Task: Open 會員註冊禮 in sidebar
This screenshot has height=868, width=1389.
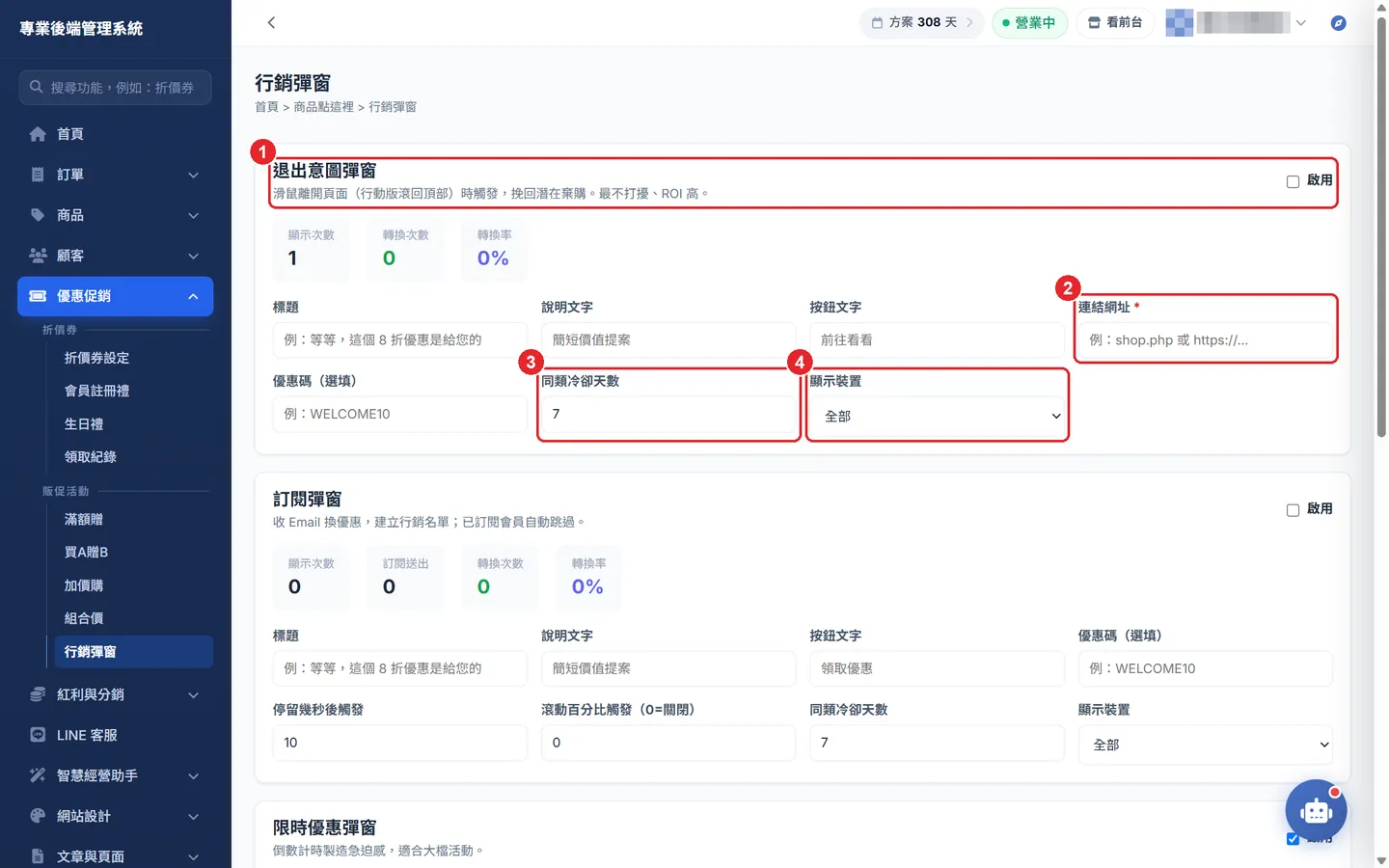Action: coord(96,391)
